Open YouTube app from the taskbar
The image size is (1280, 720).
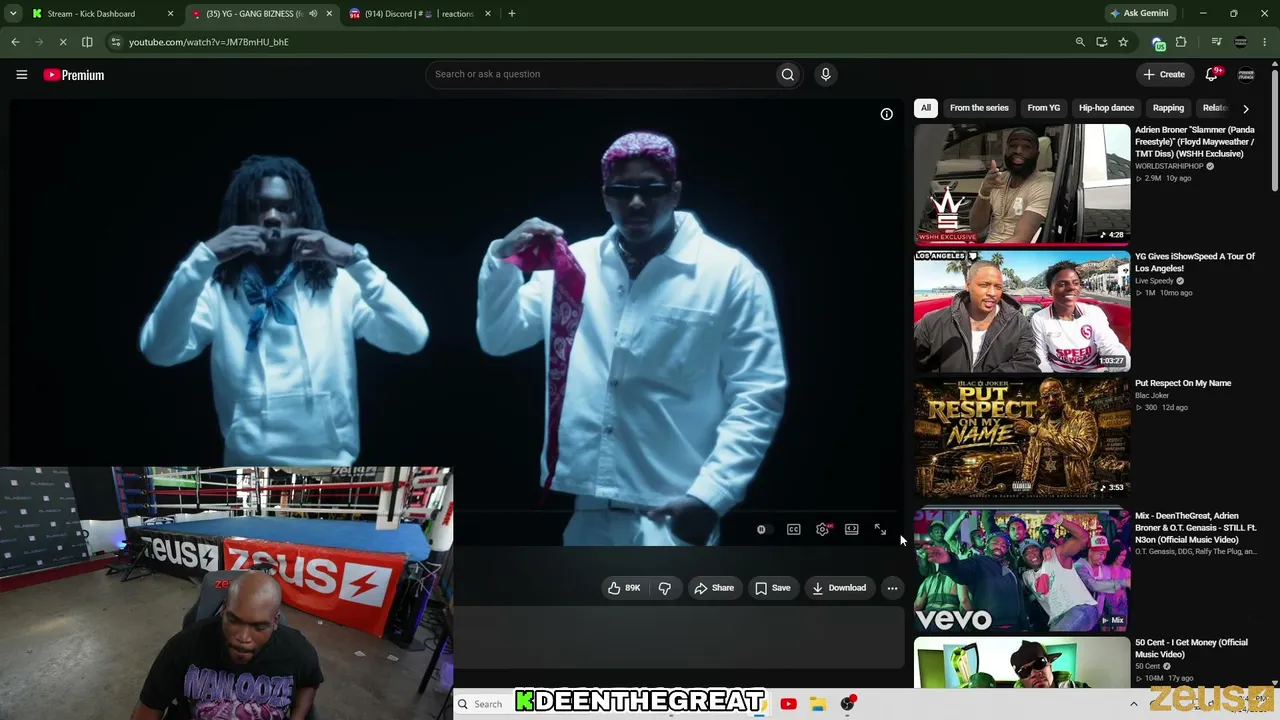tap(788, 704)
